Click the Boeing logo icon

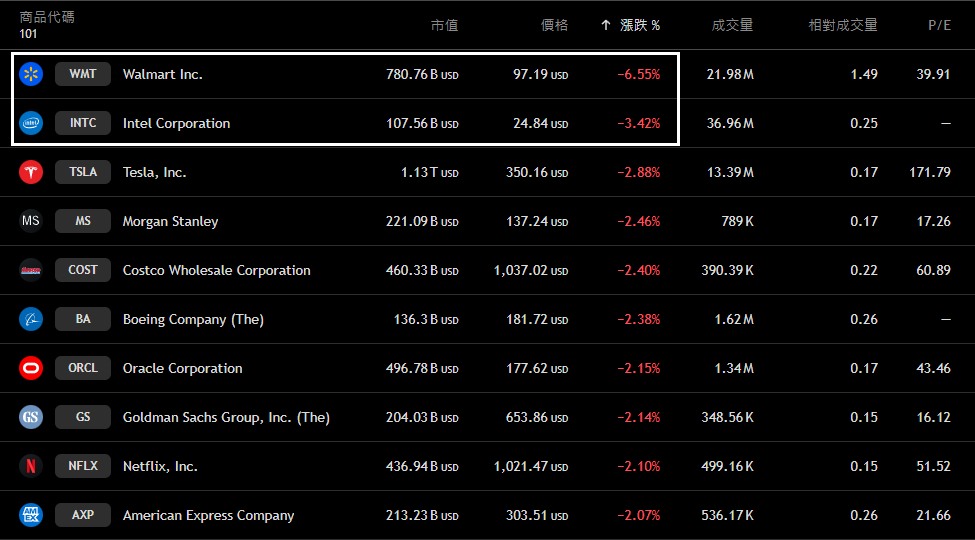click(x=31, y=319)
